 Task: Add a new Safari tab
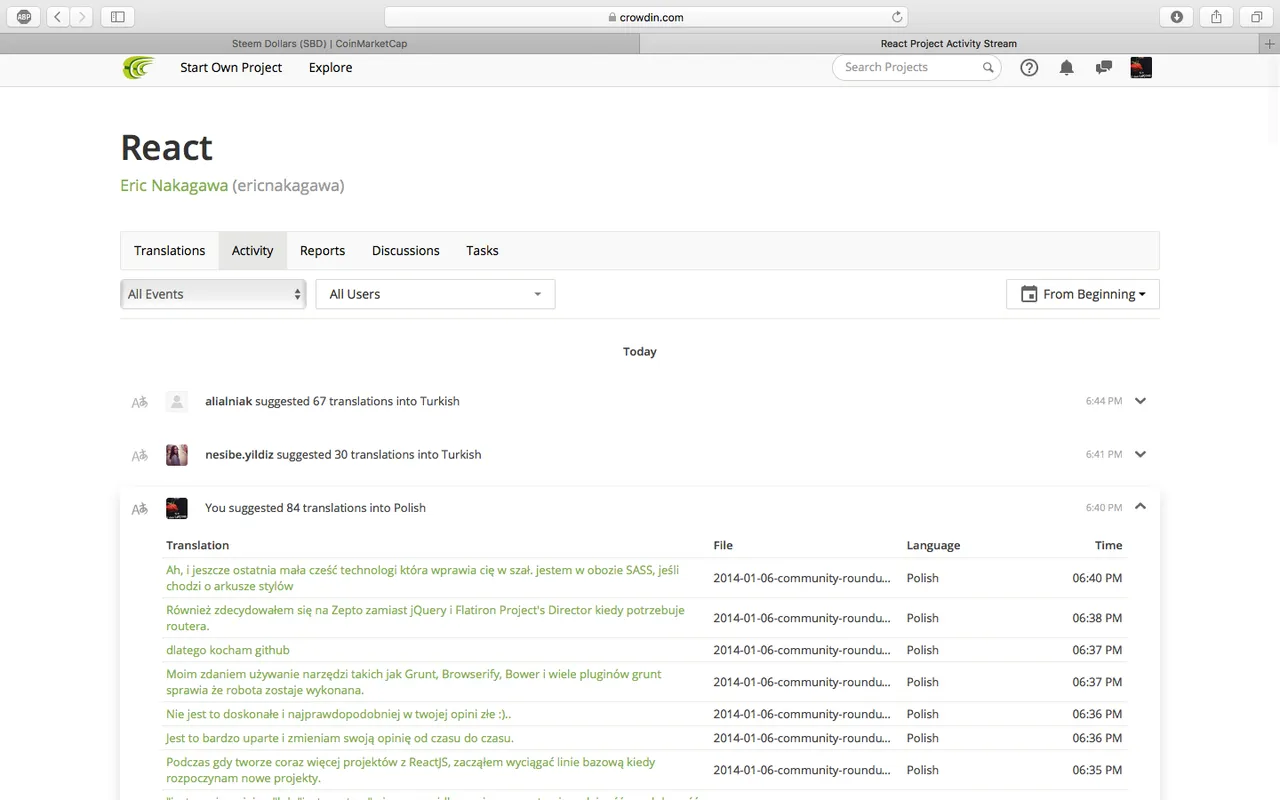(x=1269, y=44)
